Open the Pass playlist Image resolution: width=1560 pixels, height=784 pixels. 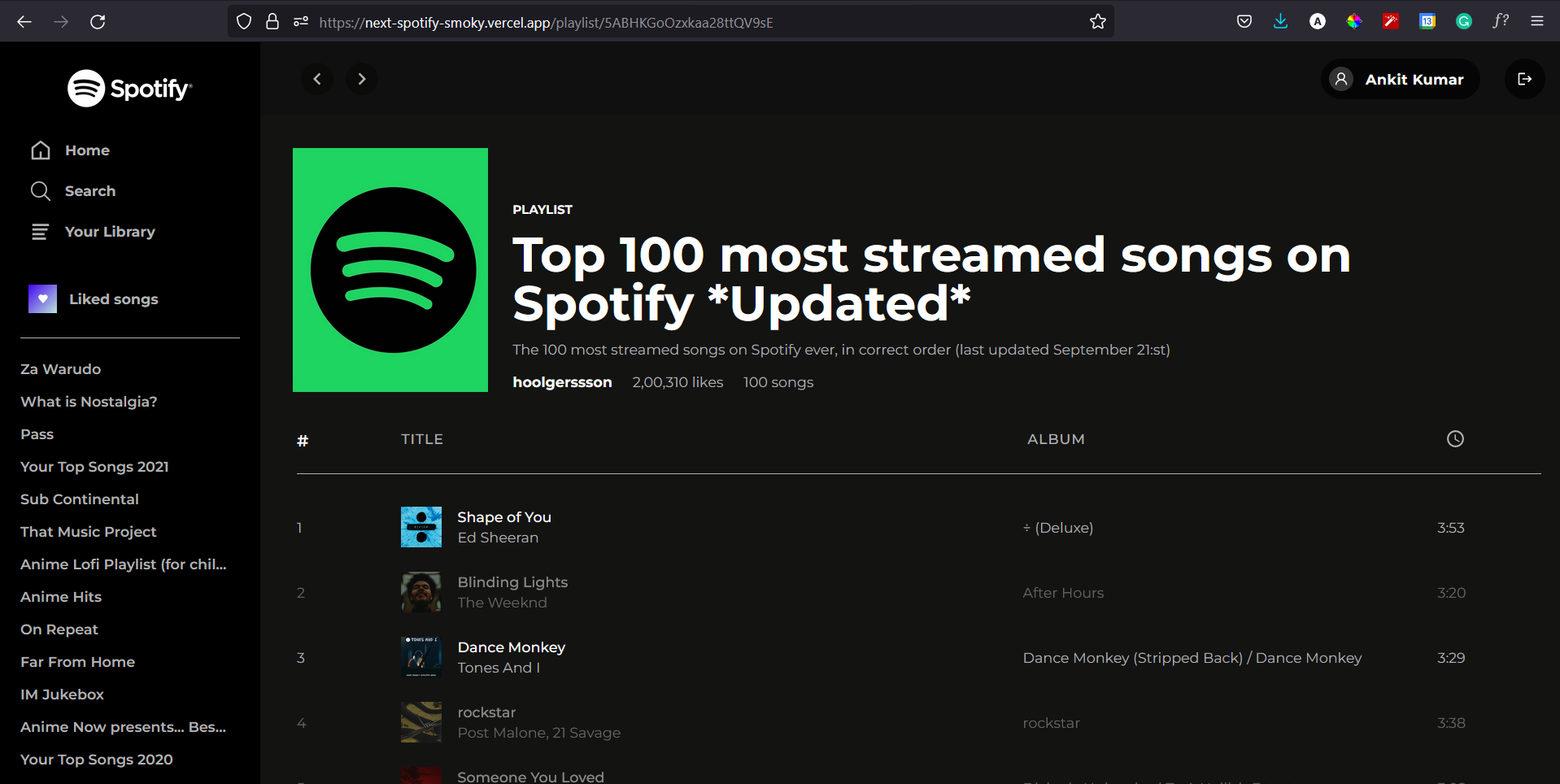coord(37,434)
